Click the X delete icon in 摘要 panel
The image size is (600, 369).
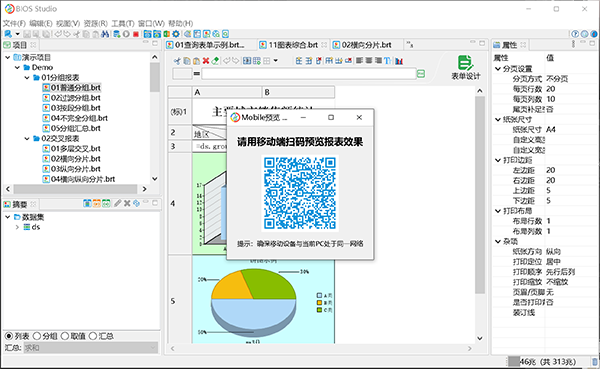[127, 204]
